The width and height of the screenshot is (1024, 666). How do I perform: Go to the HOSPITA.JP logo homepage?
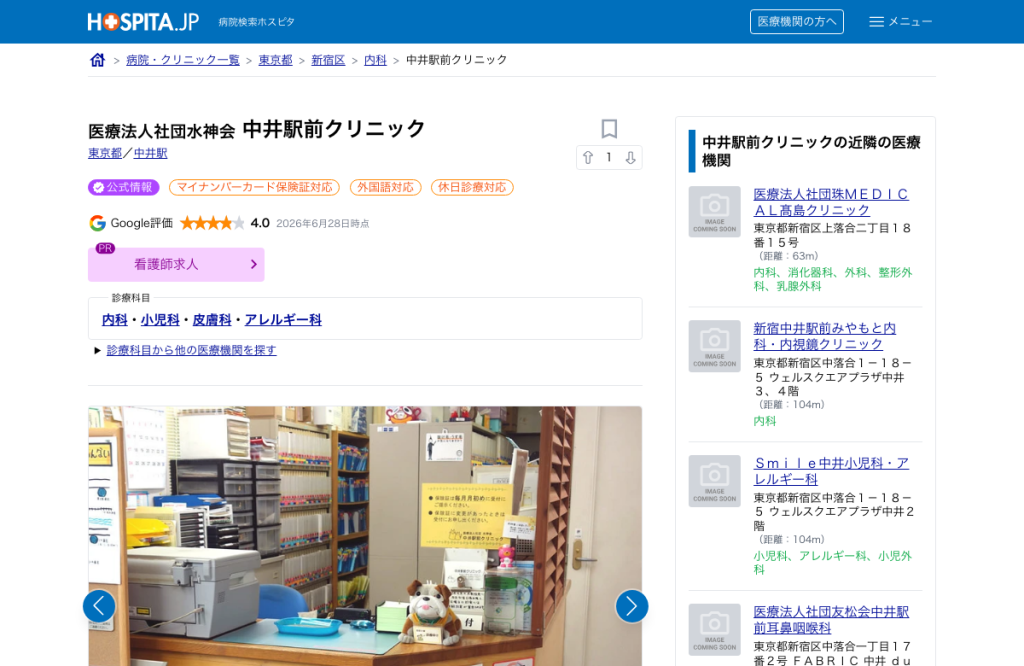143,22
